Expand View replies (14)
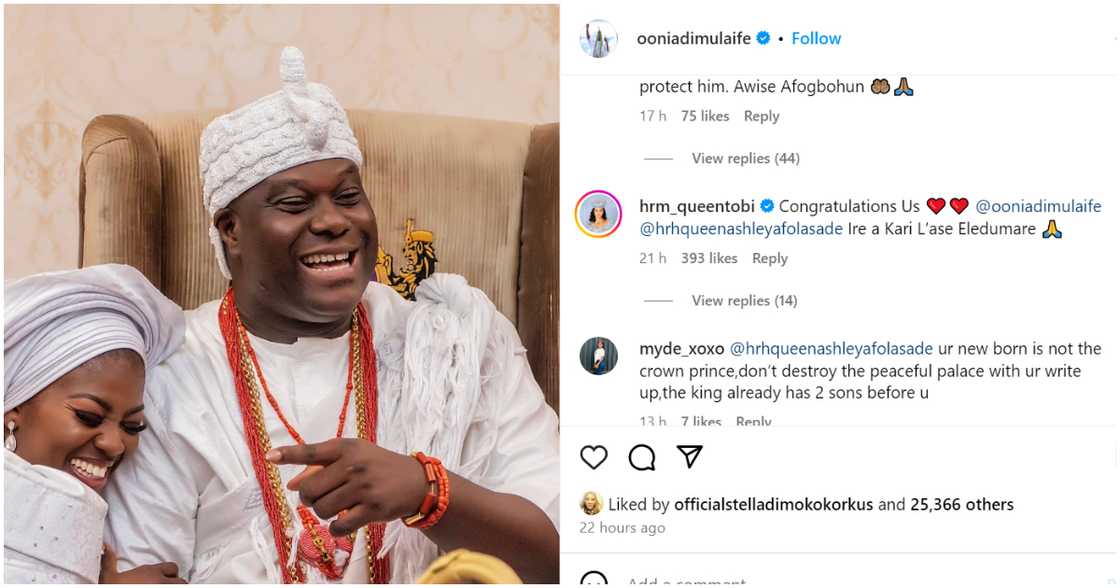The height and width of the screenshot is (588, 1120). pyautogui.click(x=745, y=300)
